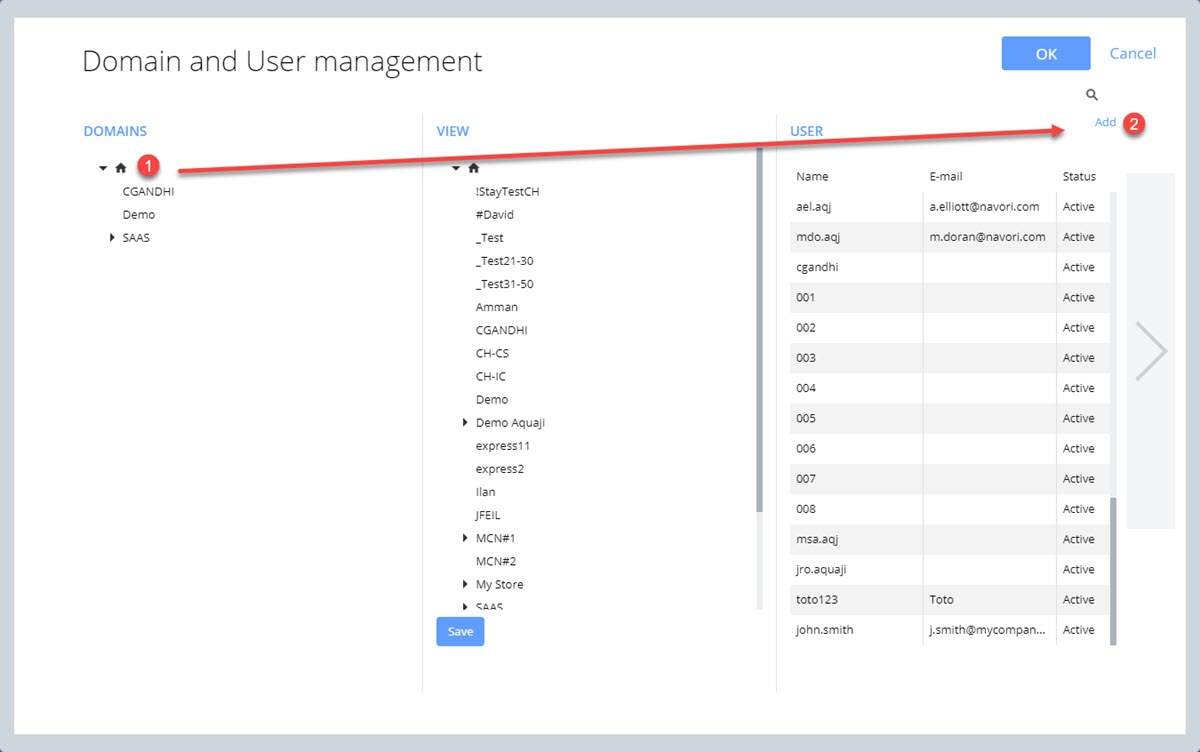
Task: Click the E-mail column header
Action: pos(946,177)
